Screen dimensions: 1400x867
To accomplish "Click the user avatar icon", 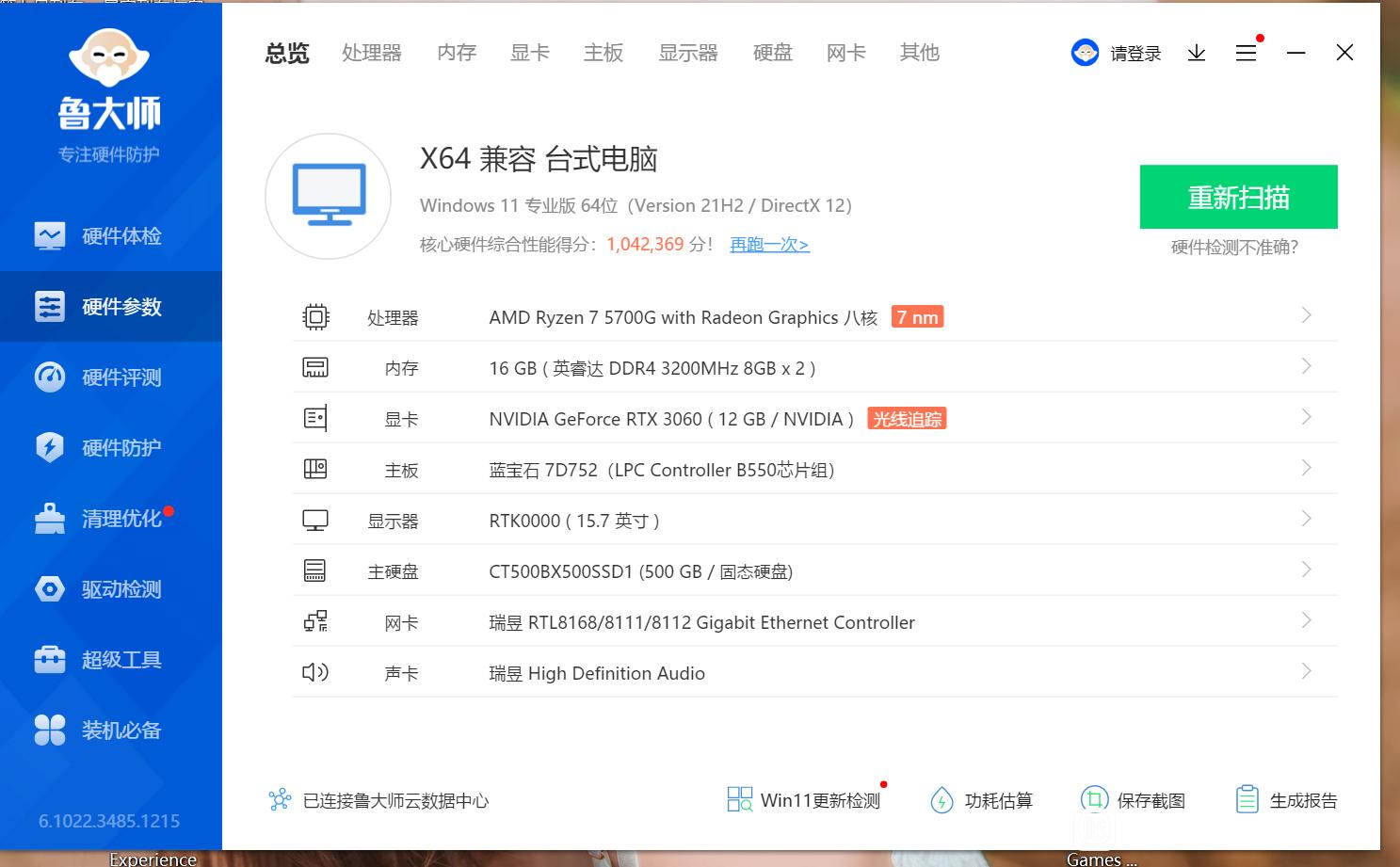I will click(1085, 53).
